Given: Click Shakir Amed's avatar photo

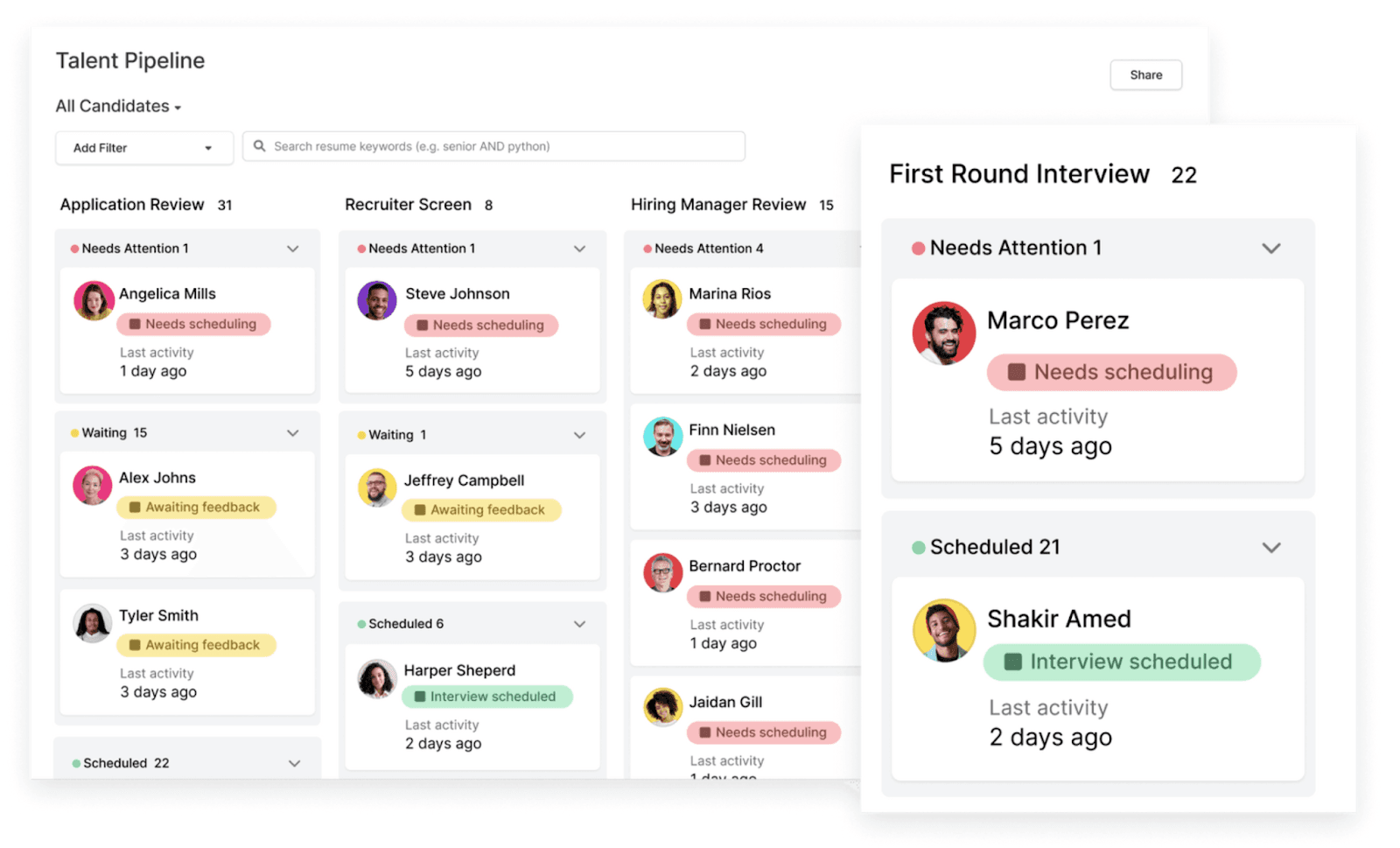Looking at the screenshot, I should click(x=943, y=630).
